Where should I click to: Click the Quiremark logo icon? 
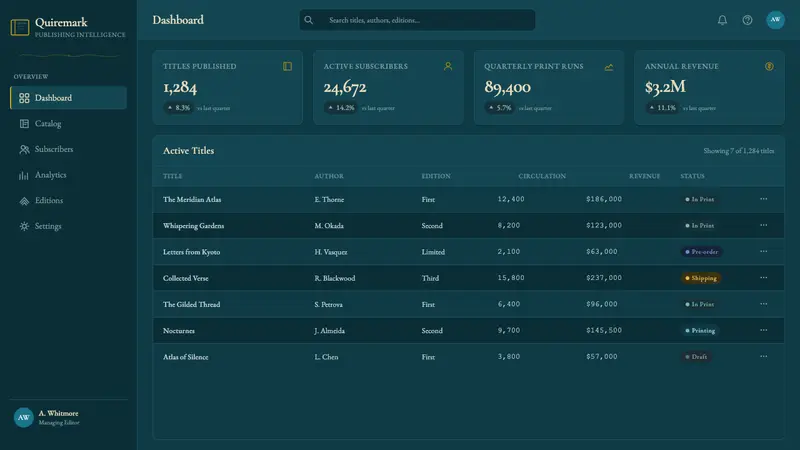pos(20,27)
